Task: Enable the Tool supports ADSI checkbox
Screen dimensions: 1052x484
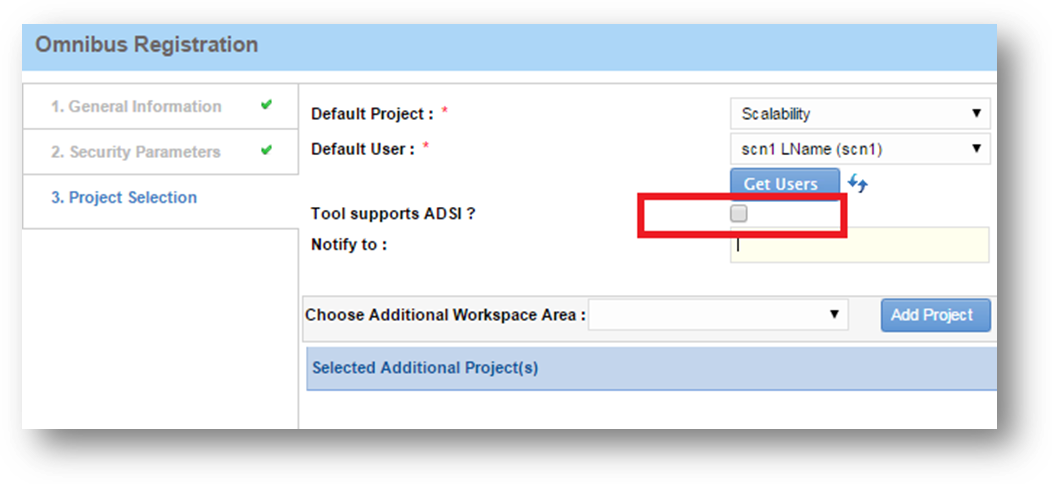Action: [x=739, y=213]
